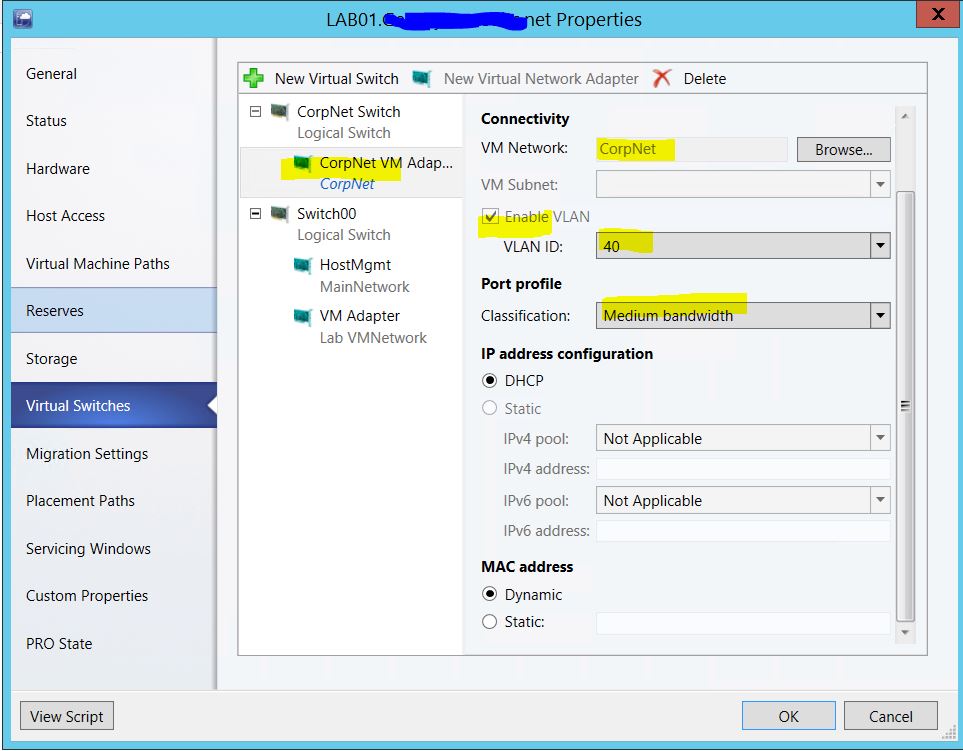Click the Switch00 logical switch icon
Image resolution: width=963 pixels, height=751 pixels.
pos(280,214)
